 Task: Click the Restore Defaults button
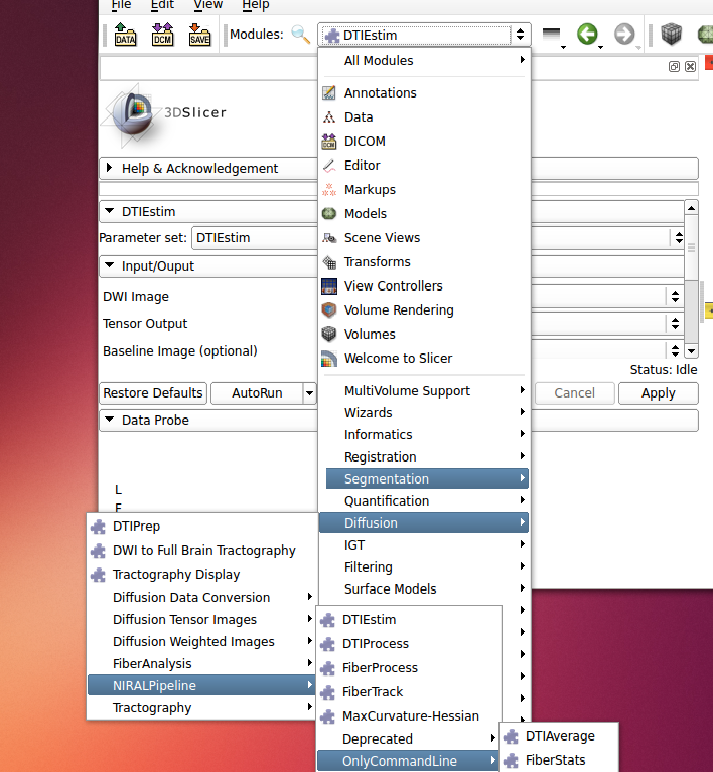point(154,393)
